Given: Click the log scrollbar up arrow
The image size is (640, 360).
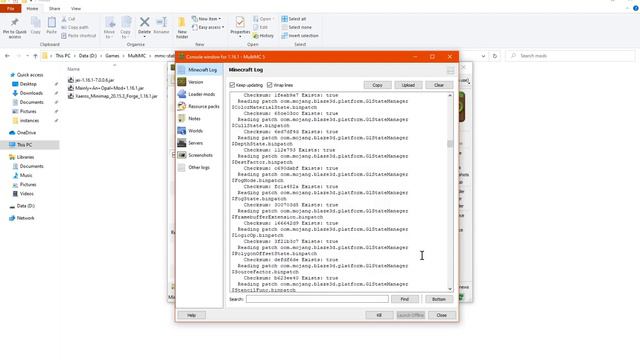Looking at the screenshot, I should click(450, 95).
